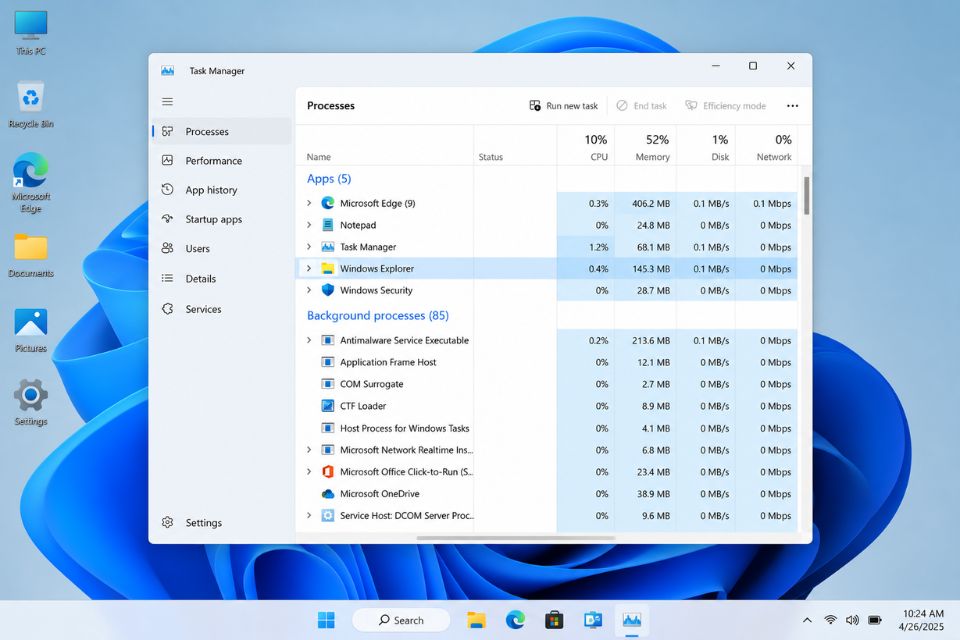This screenshot has height=640, width=960.
Task: Open the App history page
Action: point(222,190)
